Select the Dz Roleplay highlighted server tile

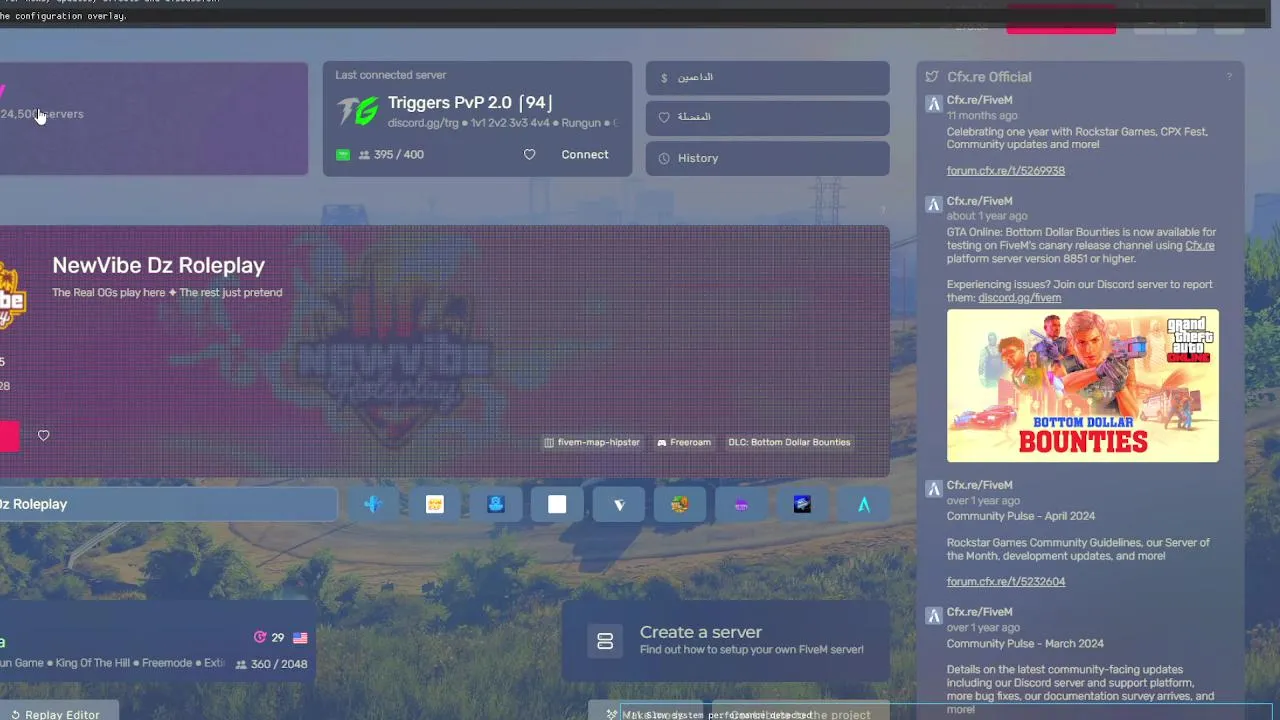[x=168, y=504]
